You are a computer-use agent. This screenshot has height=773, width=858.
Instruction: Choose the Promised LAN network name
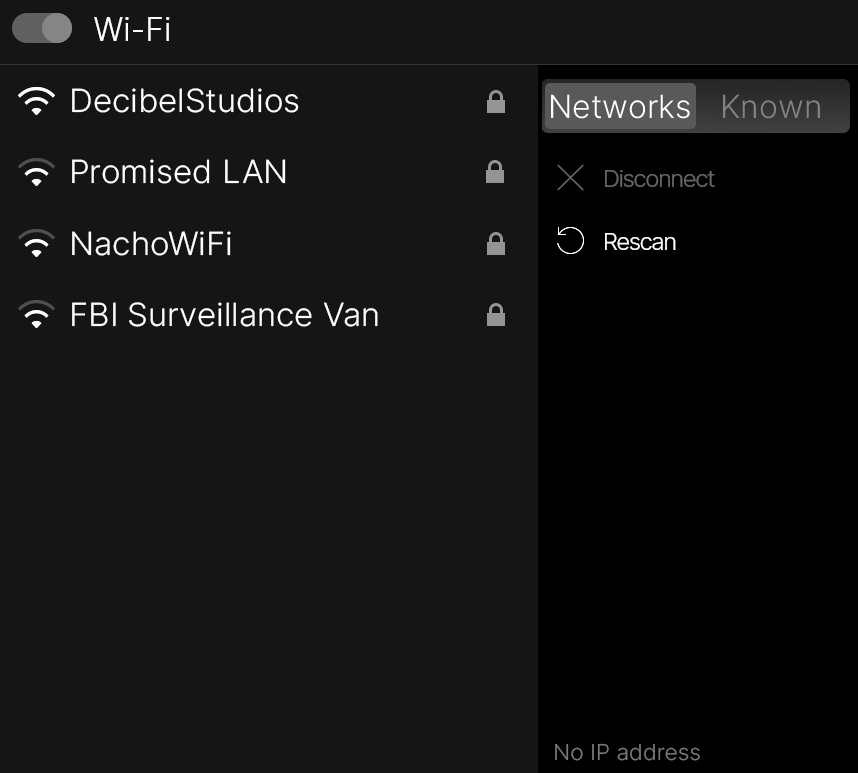coord(178,173)
